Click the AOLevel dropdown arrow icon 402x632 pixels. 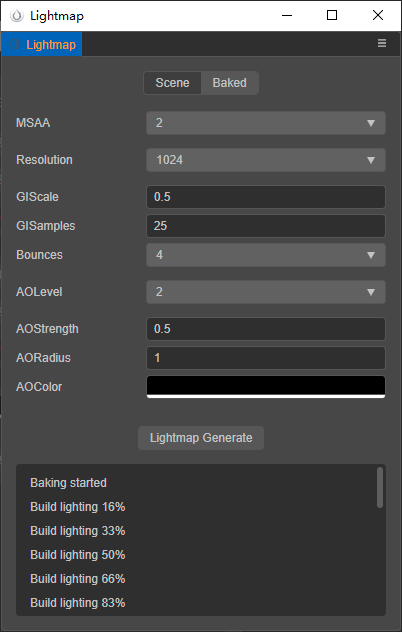tap(371, 293)
